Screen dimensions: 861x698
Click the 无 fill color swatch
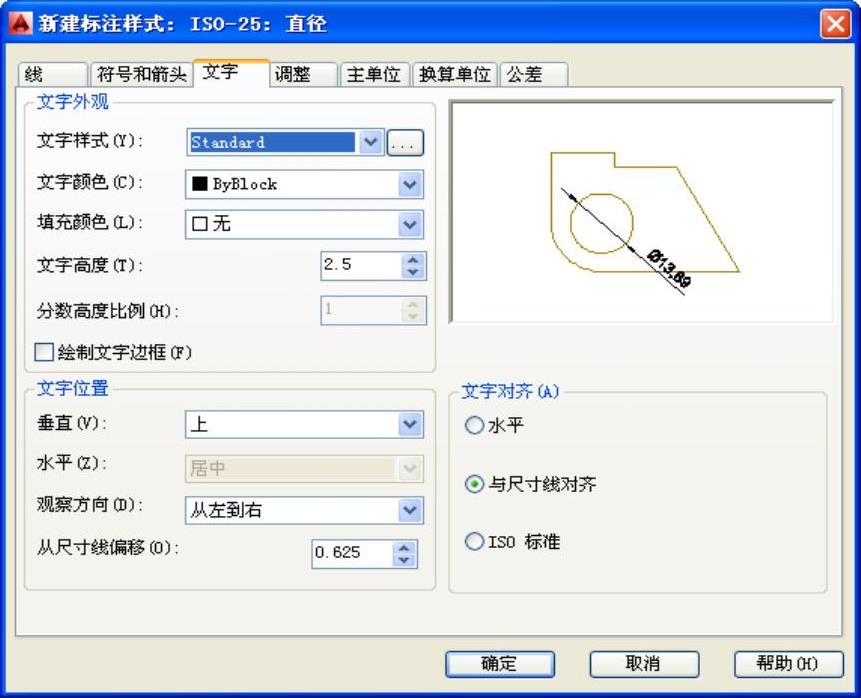point(199,224)
